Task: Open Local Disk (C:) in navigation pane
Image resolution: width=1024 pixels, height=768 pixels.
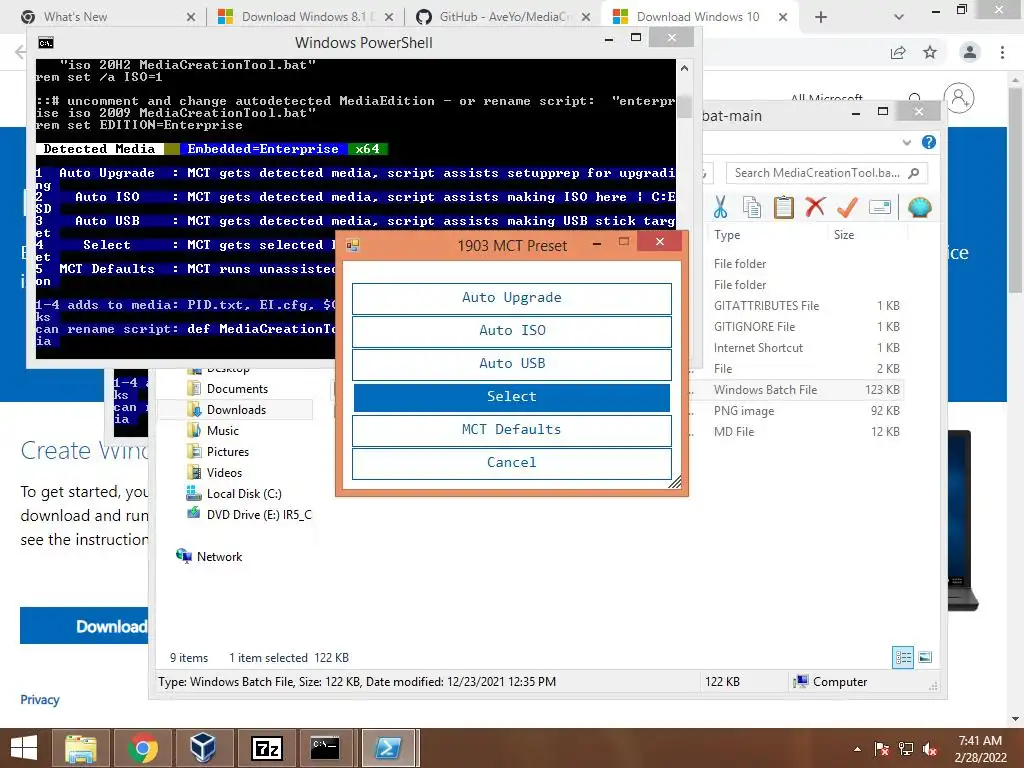Action: [244, 494]
